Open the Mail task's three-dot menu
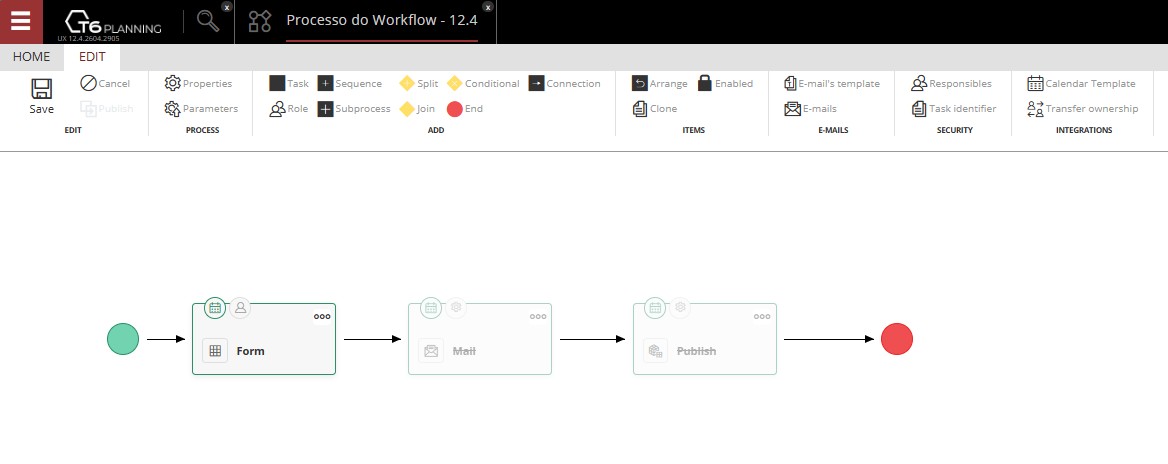Viewport: 1168px width, 464px height. point(538,317)
